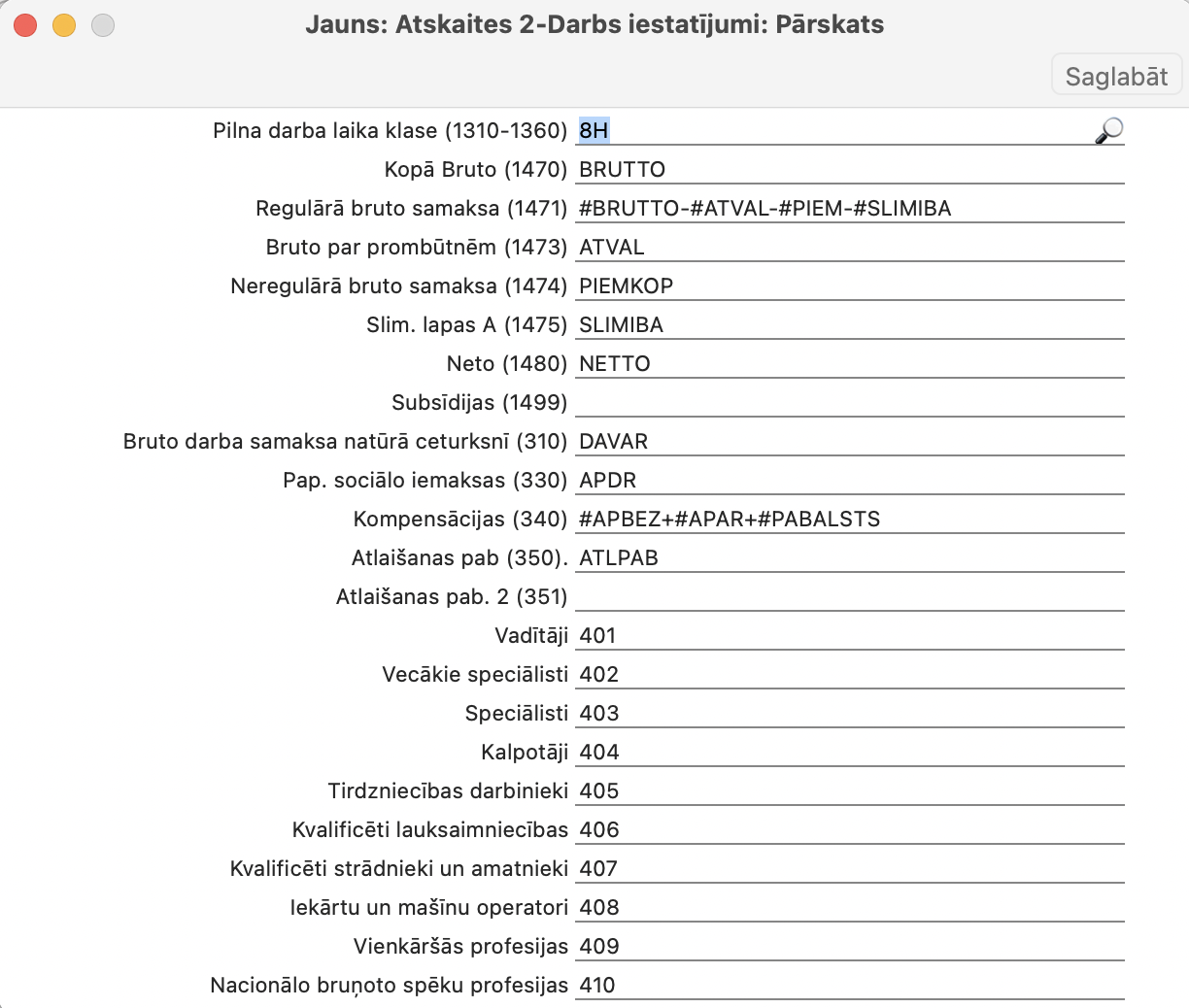Select the Slim. lapas A field
The height and width of the screenshot is (1008, 1189).
tap(849, 324)
